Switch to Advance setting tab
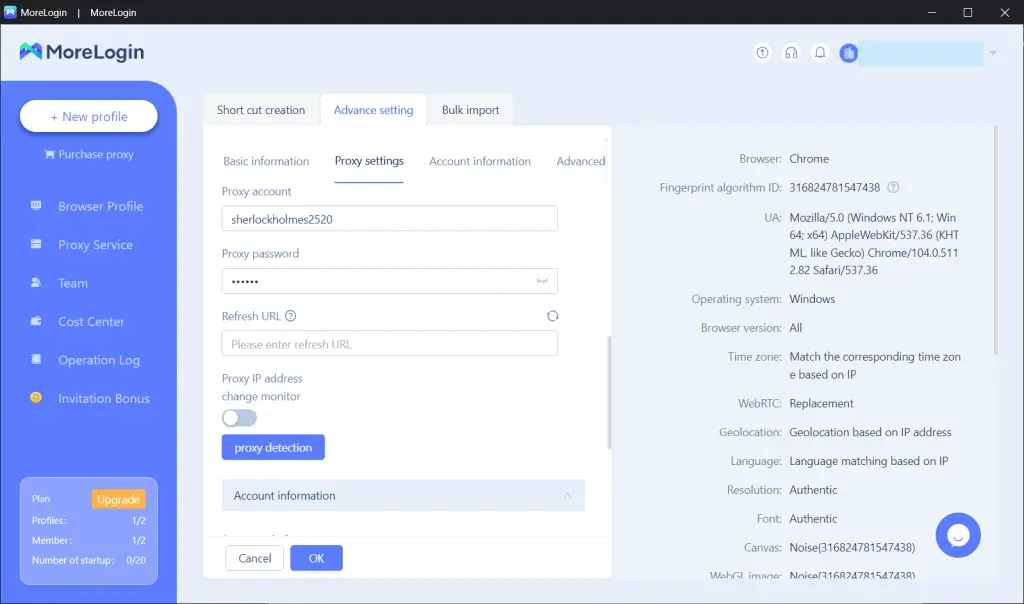This screenshot has width=1024, height=604. [x=374, y=110]
